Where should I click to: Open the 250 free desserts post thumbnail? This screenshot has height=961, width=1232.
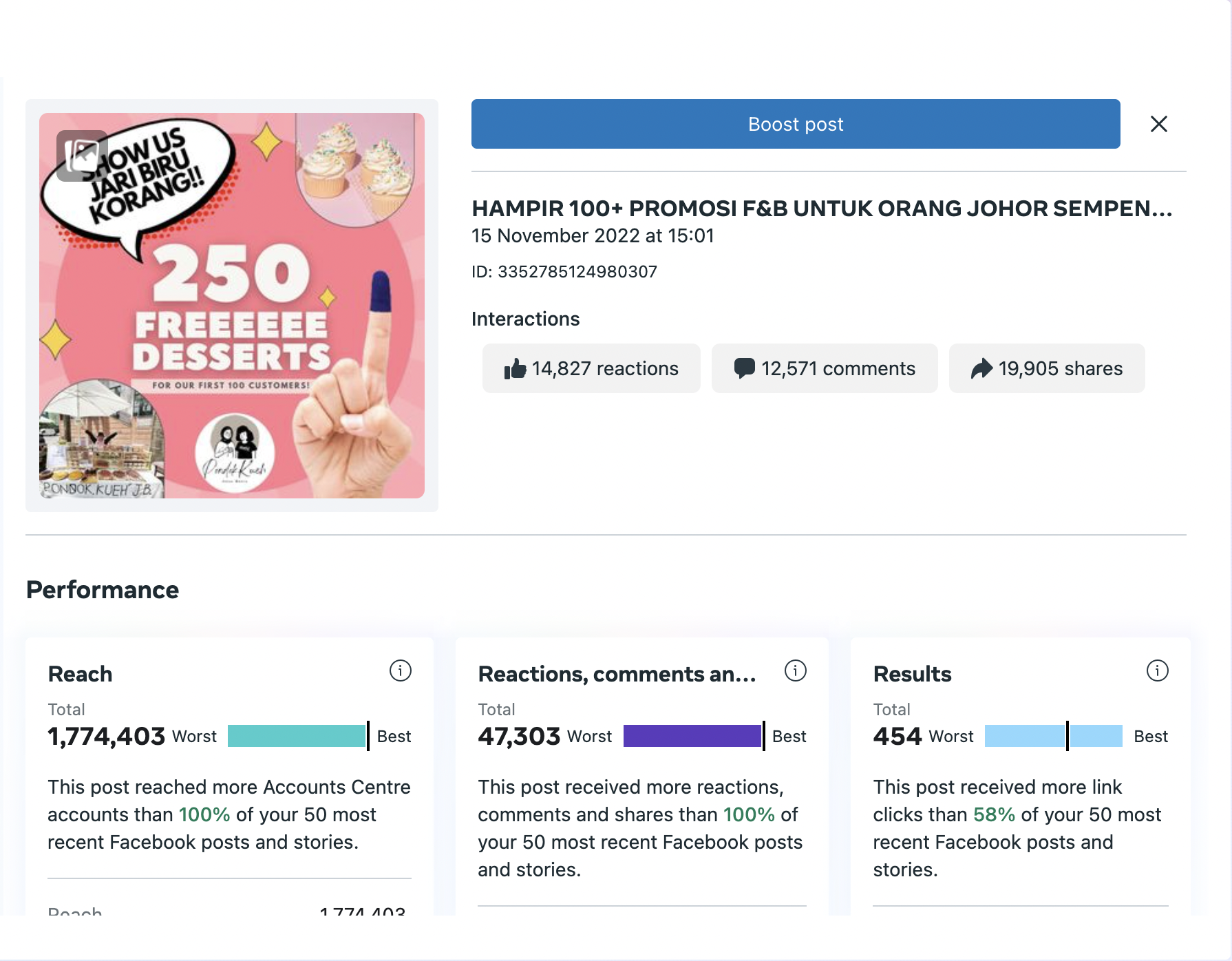(x=232, y=306)
